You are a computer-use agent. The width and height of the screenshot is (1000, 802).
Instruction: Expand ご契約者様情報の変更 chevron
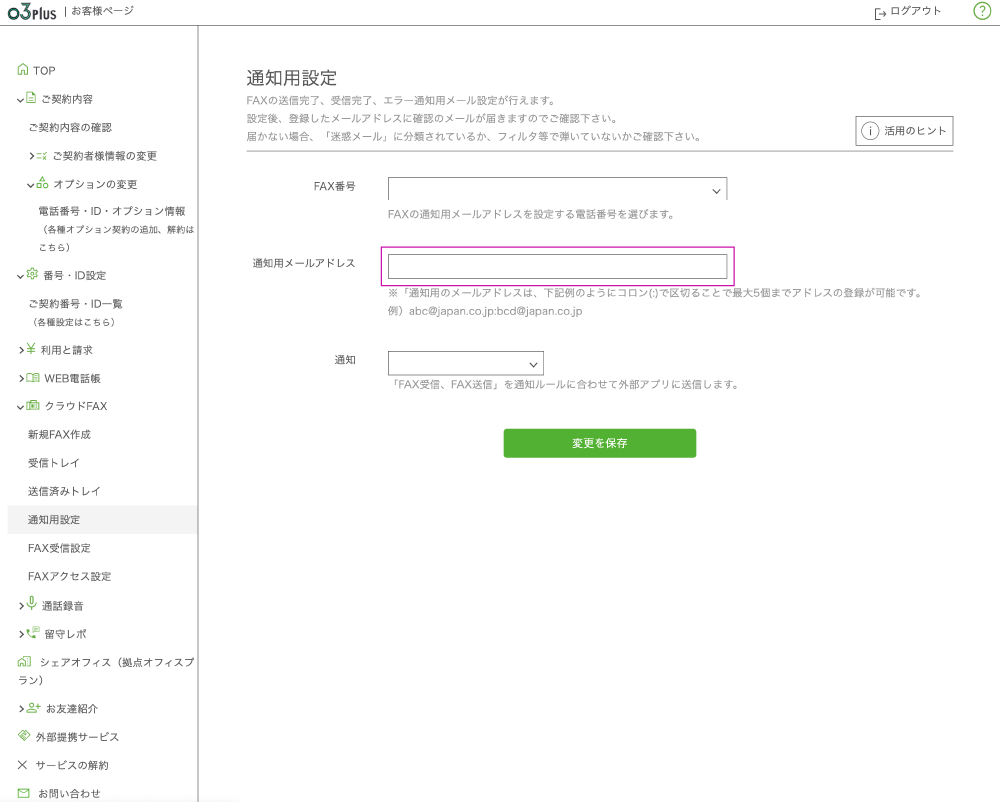tap(32, 156)
